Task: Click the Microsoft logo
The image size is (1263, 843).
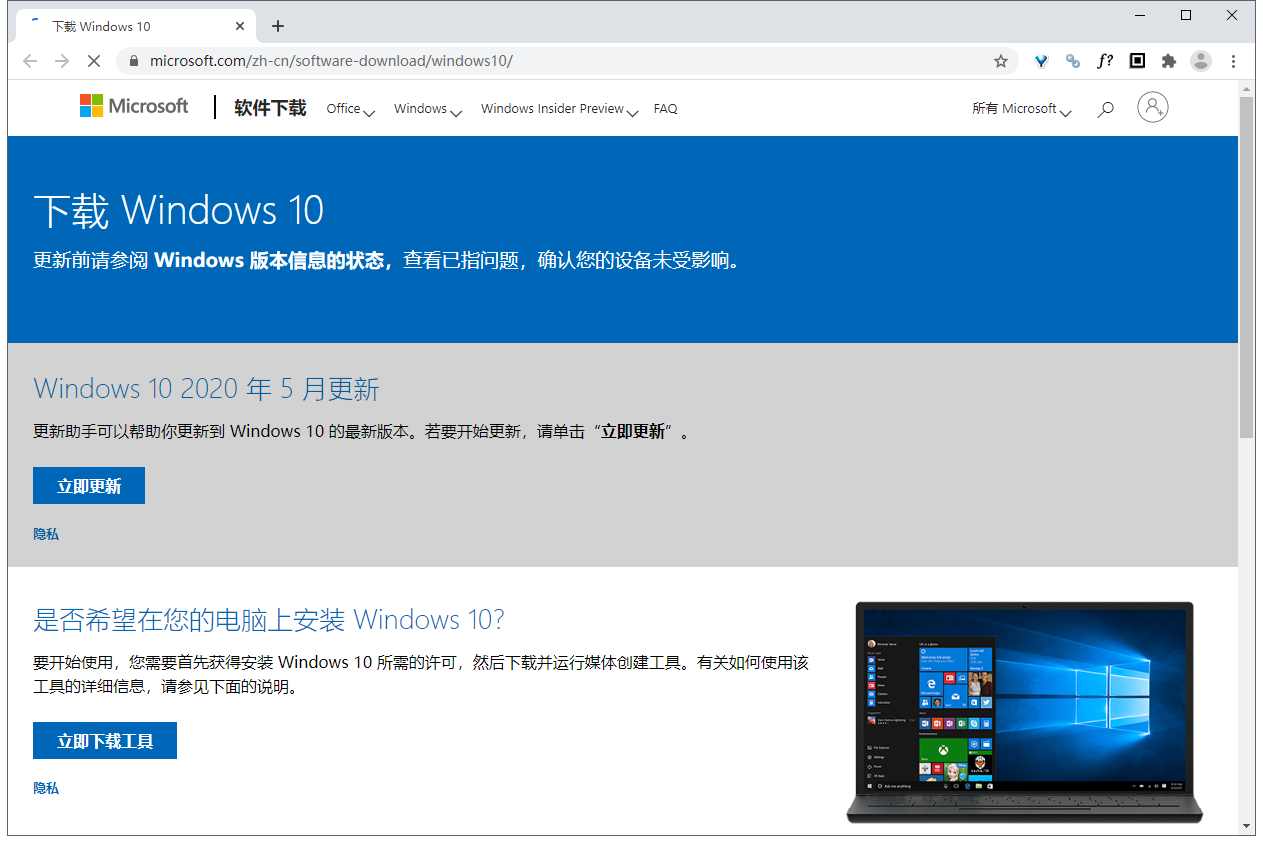Action: click(x=134, y=106)
